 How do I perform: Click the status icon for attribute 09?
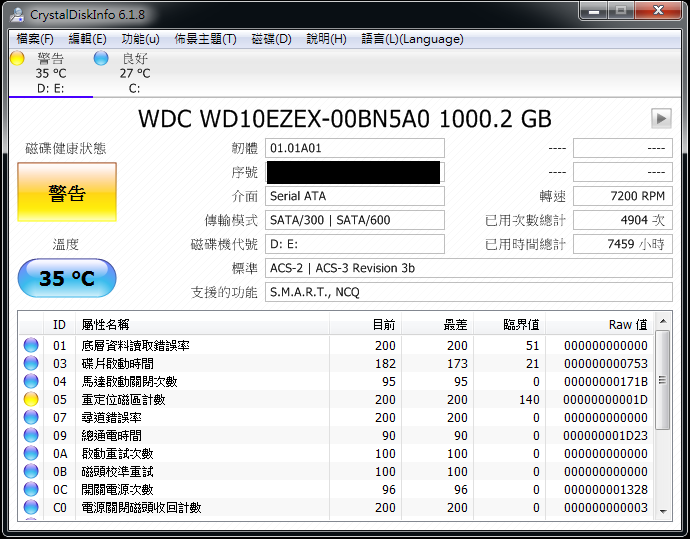click(31, 436)
